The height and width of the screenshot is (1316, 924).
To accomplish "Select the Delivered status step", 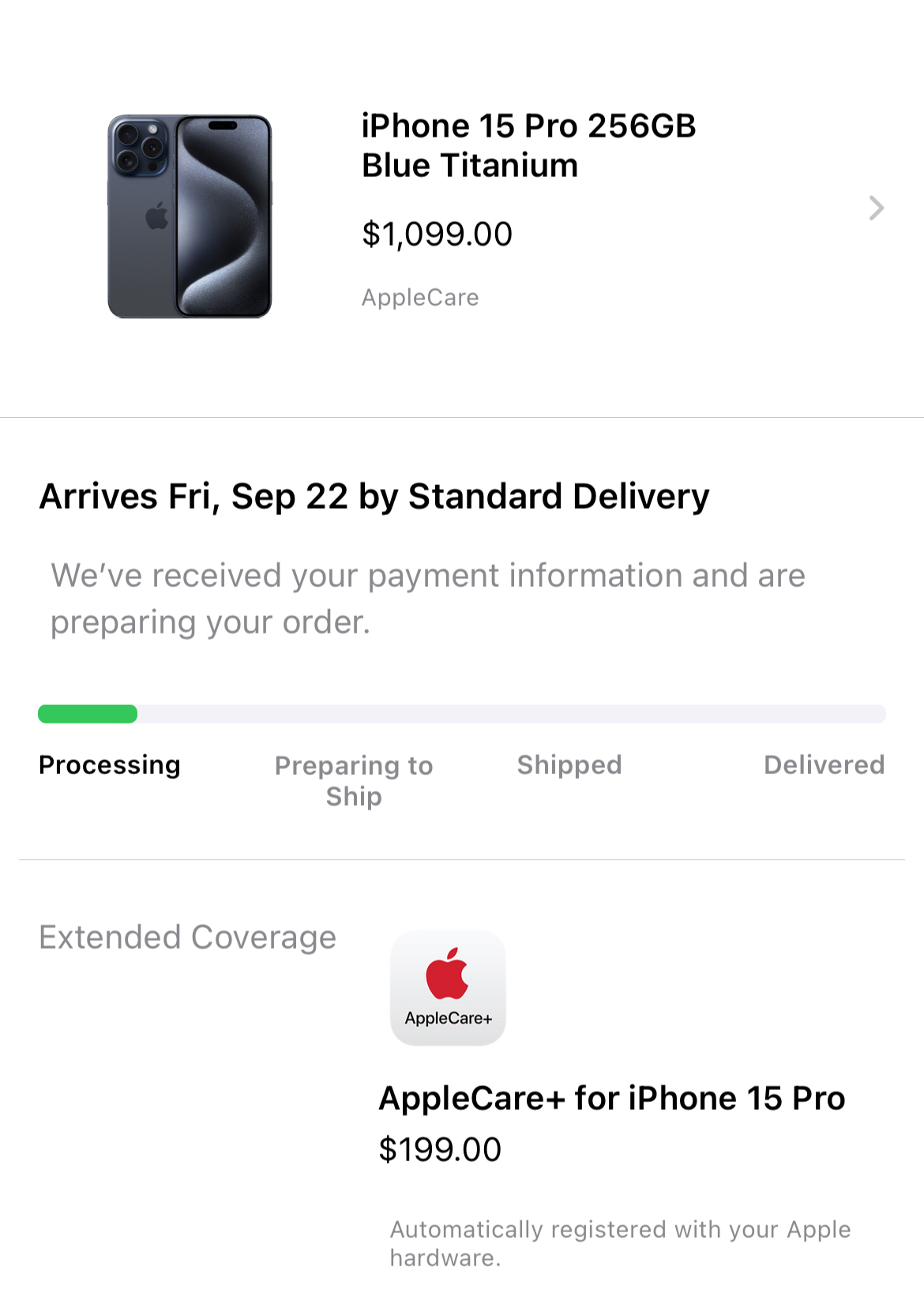I will tap(824, 765).
